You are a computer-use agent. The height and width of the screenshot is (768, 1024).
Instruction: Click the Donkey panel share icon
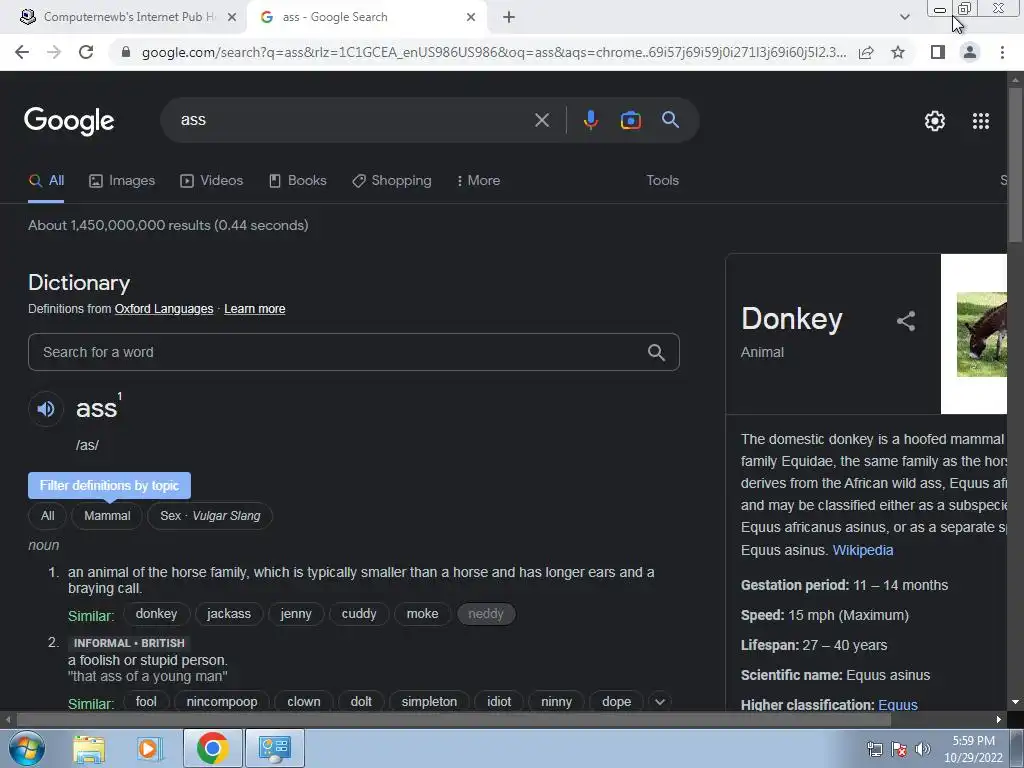(x=906, y=321)
